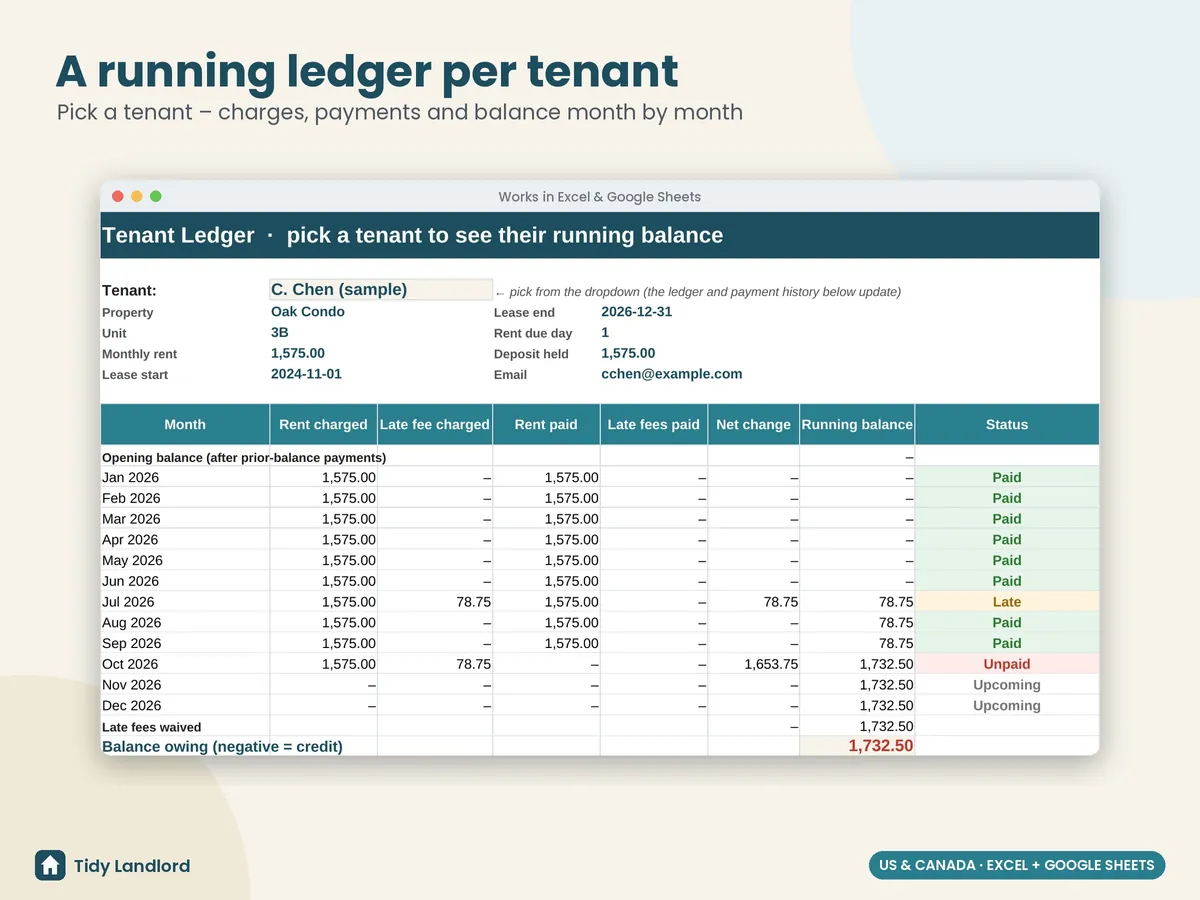Select the Jul 2026 month cell
This screenshot has width=1200, height=900.
pyautogui.click(x=185, y=602)
